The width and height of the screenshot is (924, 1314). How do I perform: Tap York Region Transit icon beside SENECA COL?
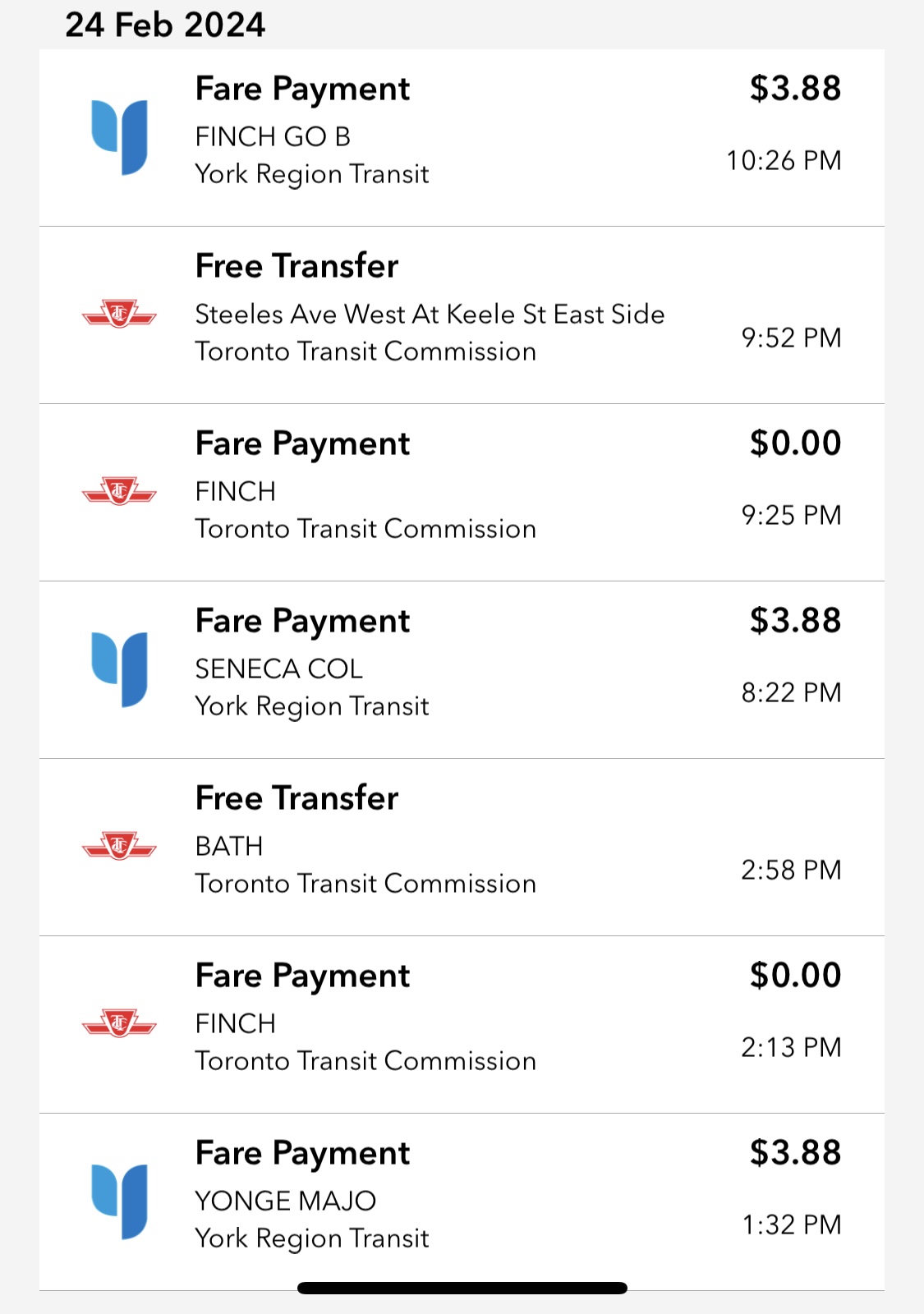[x=120, y=669]
